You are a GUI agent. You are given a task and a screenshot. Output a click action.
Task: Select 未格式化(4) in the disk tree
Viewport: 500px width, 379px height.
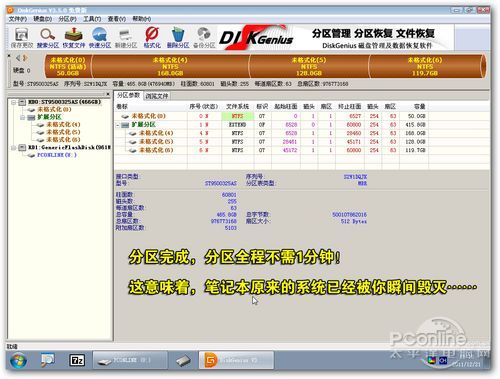pos(63,125)
